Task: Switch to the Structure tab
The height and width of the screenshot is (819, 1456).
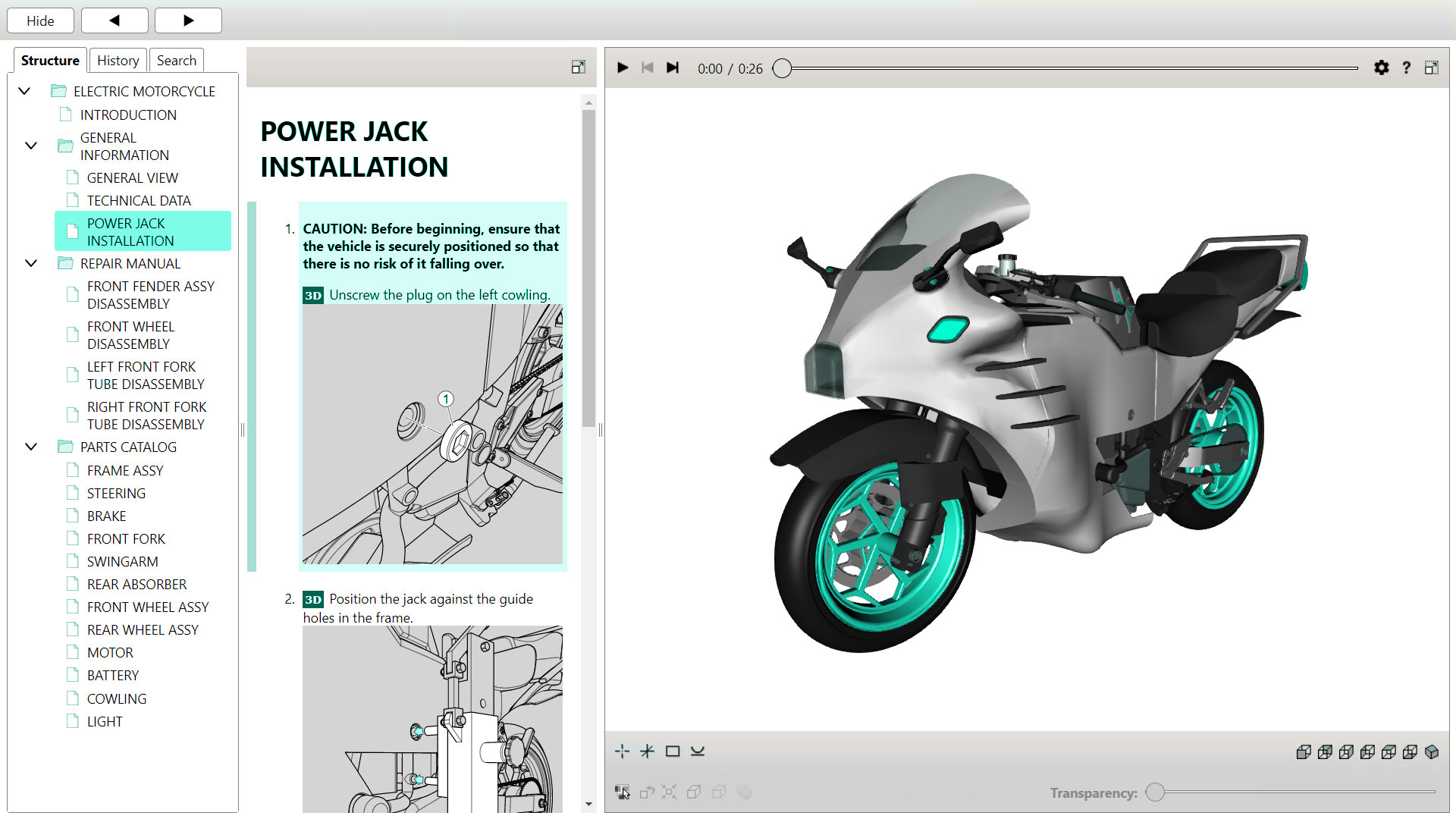Action: tap(50, 60)
